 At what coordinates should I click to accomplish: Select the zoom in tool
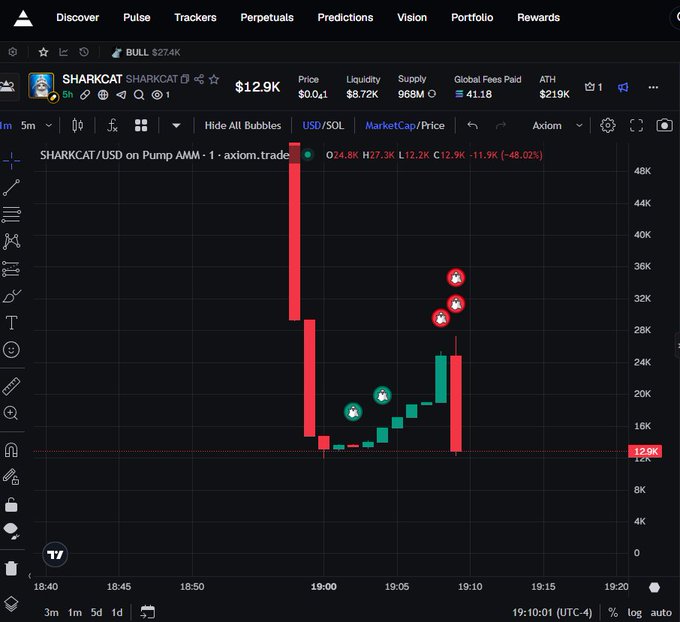pyautogui.click(x=11, y=413)
